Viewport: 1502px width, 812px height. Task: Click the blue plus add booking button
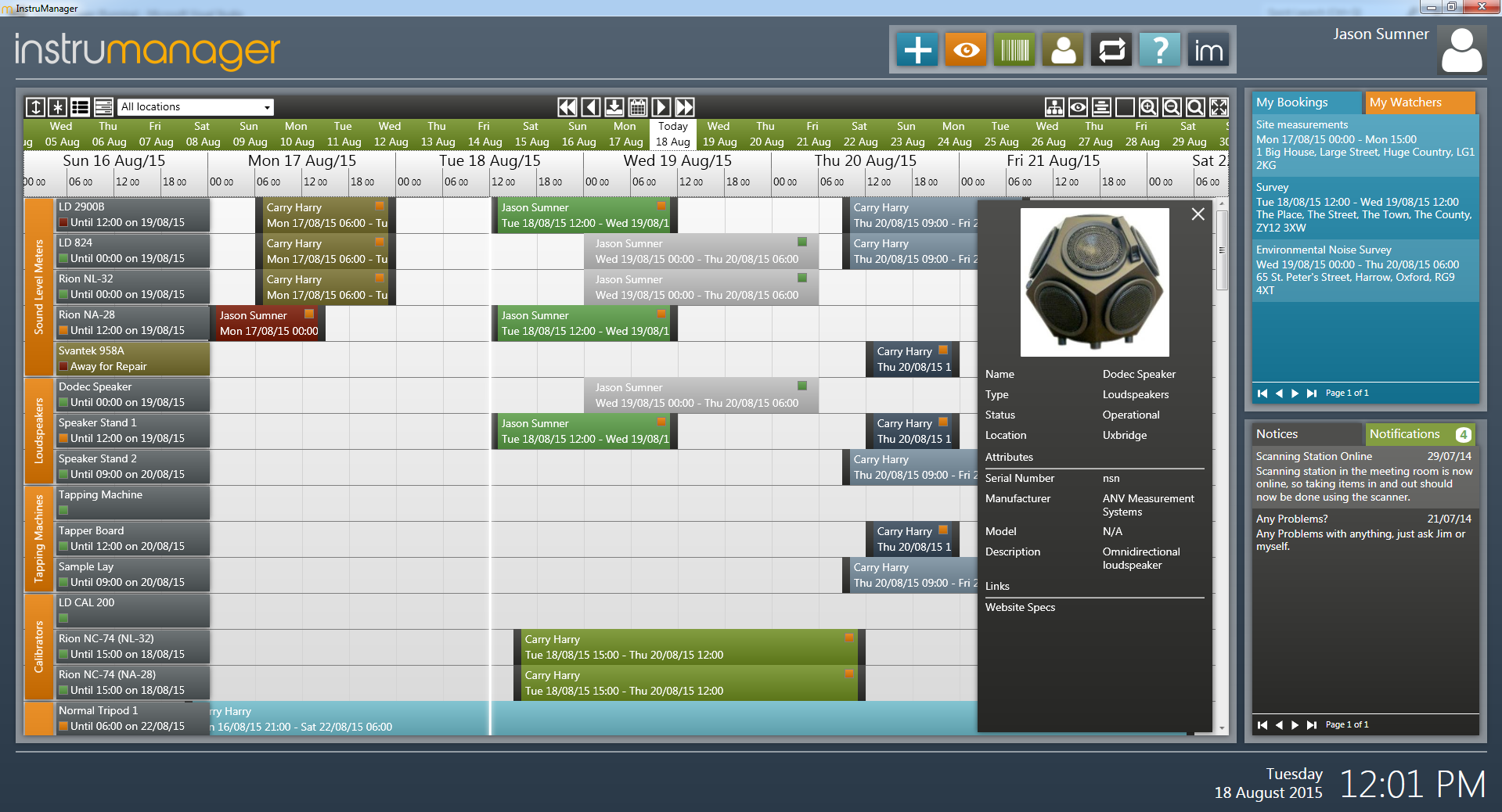(917, 51)
